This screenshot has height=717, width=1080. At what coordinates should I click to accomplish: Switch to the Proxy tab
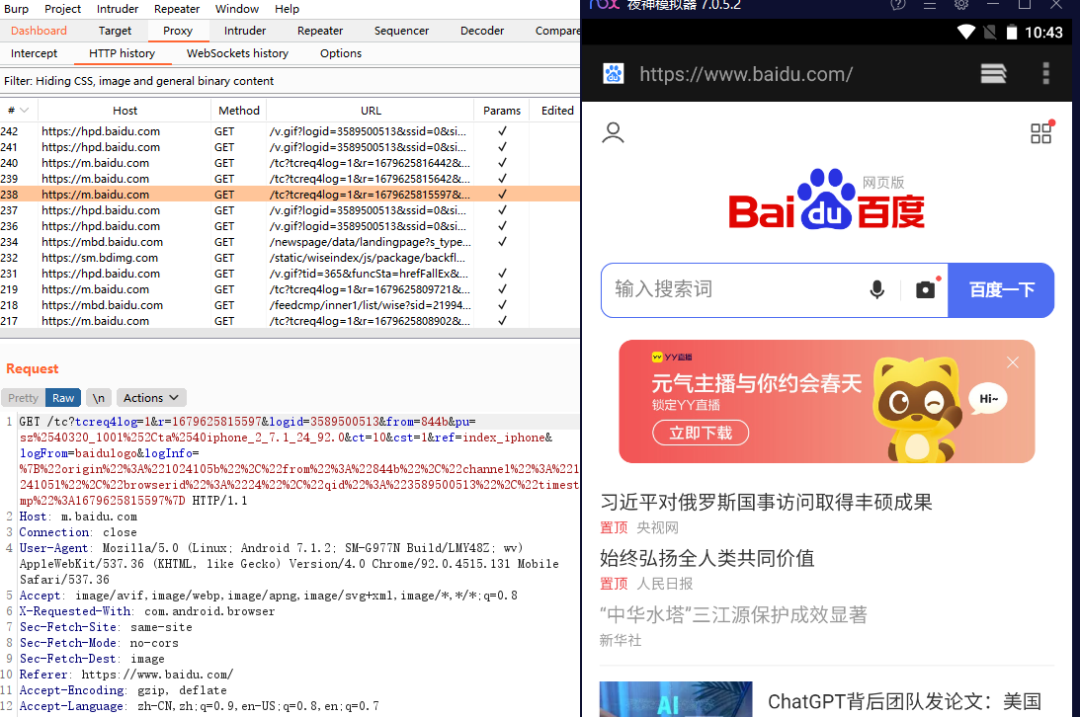[178, 31]
